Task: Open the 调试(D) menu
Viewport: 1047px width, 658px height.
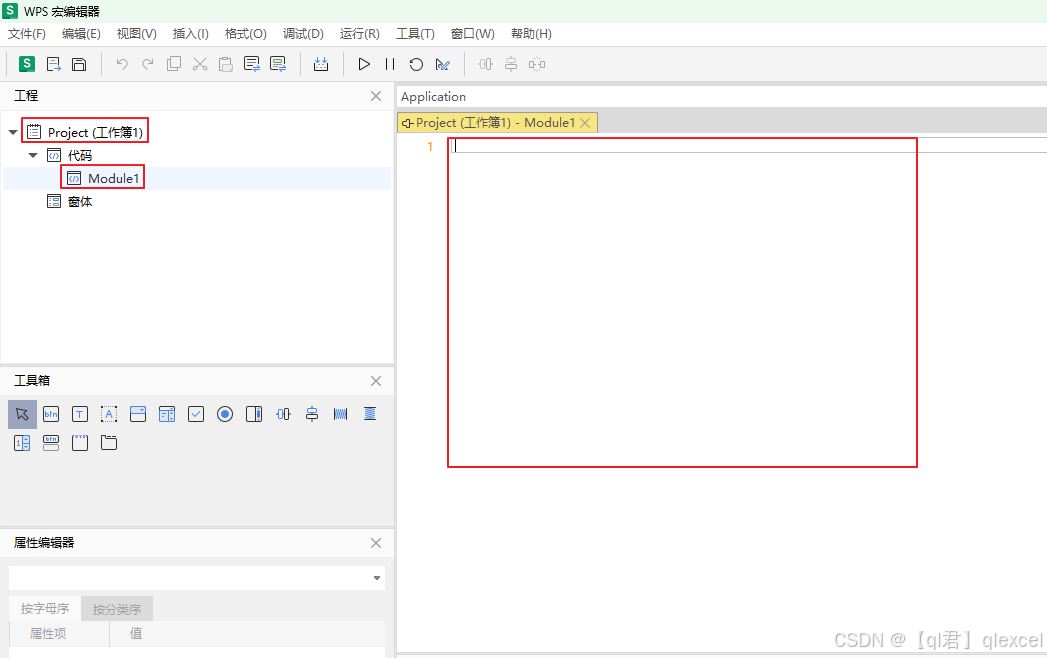Action: tap(303, 33)
